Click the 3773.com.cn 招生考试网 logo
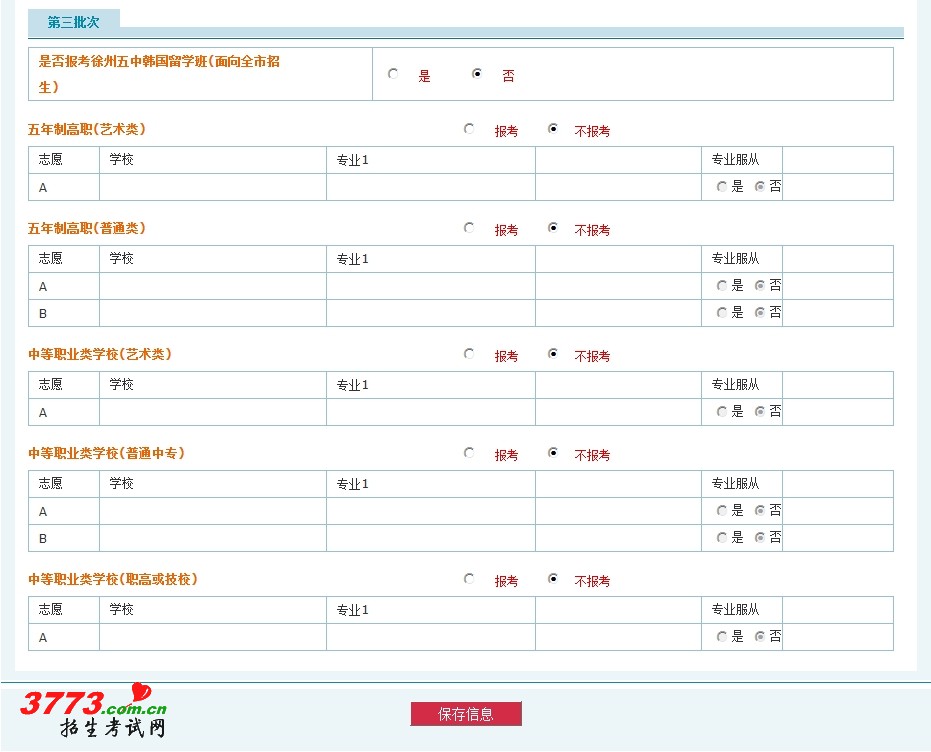 click(x=92, y=712)
